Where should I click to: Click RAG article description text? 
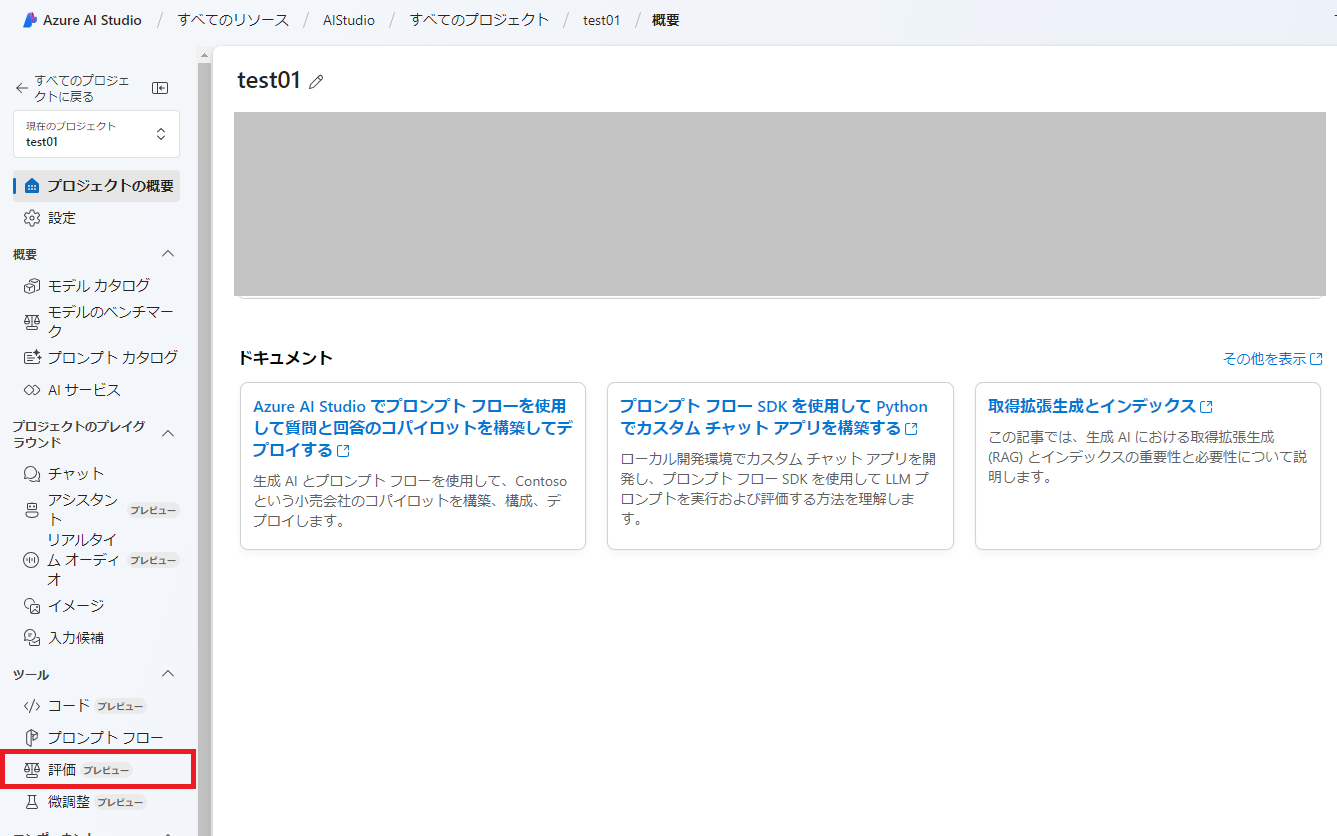tap(1147, 457)
